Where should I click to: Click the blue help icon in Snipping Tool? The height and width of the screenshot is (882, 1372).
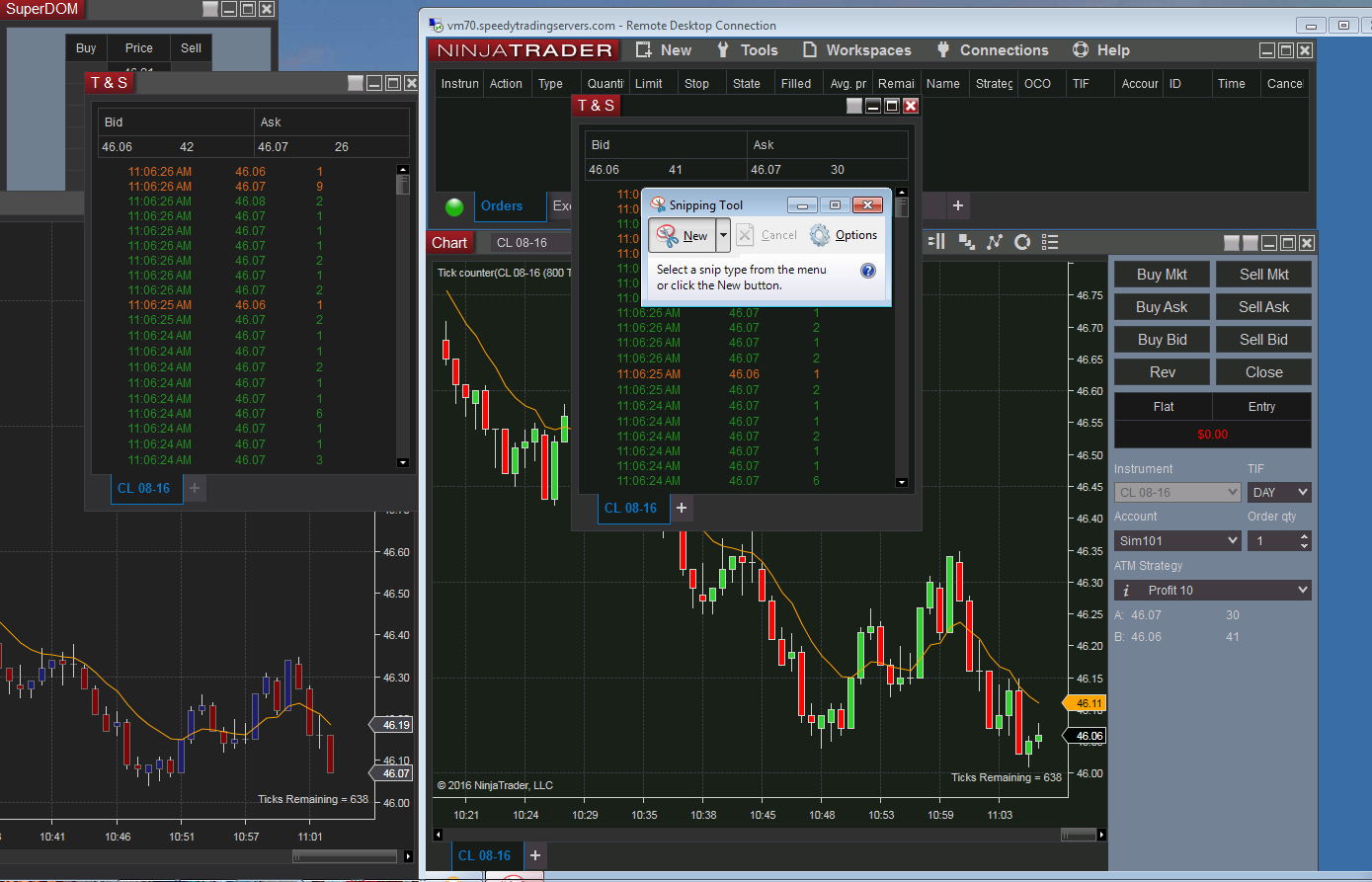pos(868,271)
